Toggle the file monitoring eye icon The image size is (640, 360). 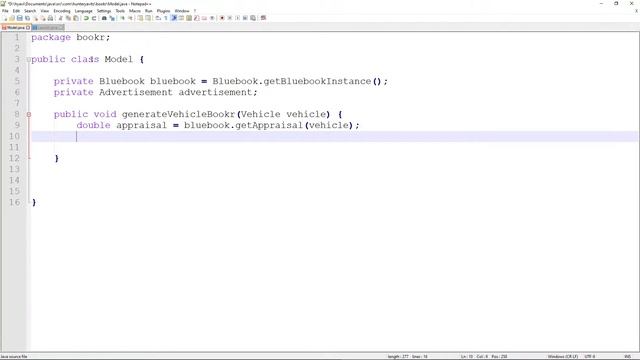pos(212,18)
